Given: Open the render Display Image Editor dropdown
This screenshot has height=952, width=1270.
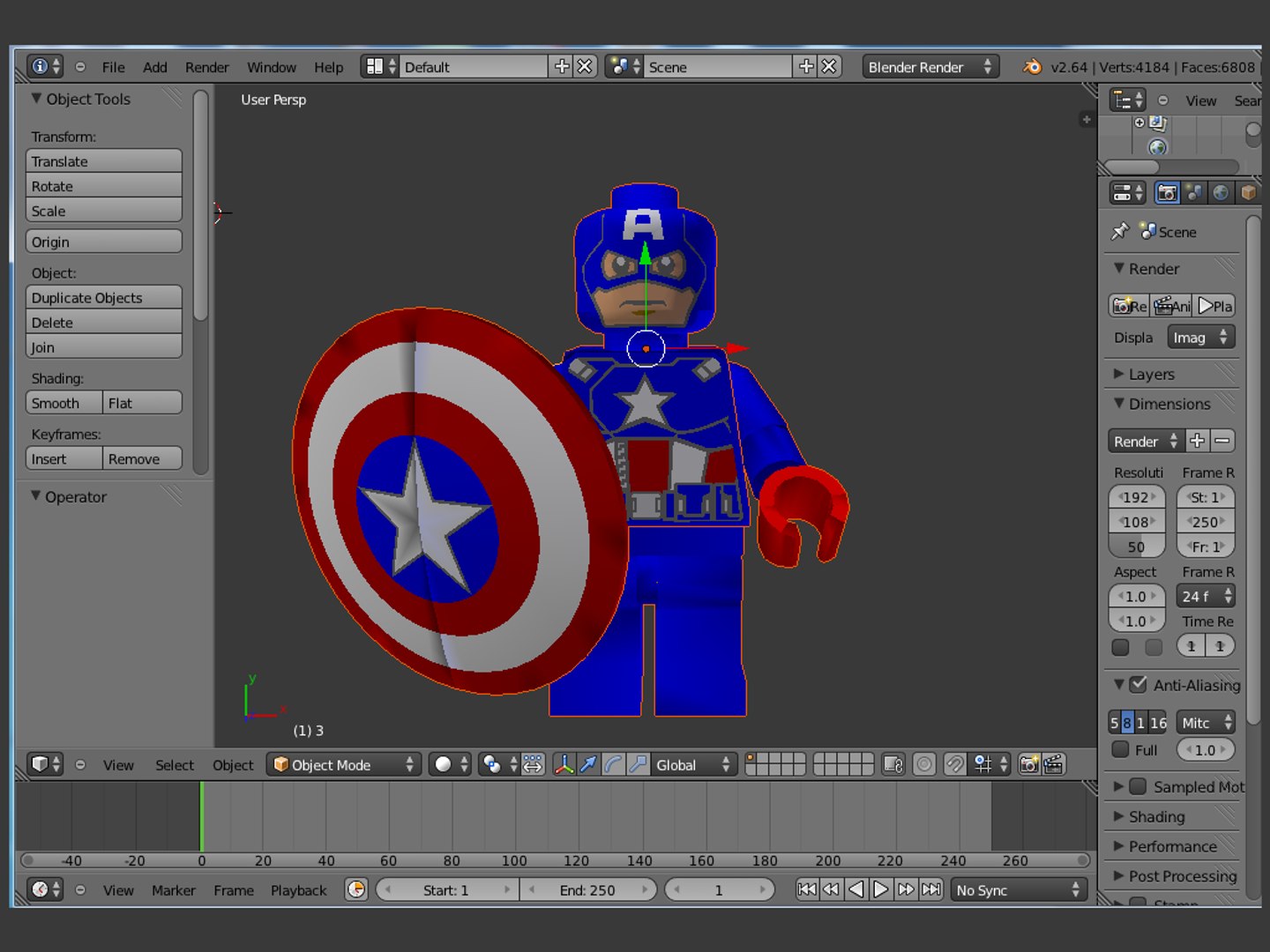Looking at the screenshot, I should pos(1201,337).
